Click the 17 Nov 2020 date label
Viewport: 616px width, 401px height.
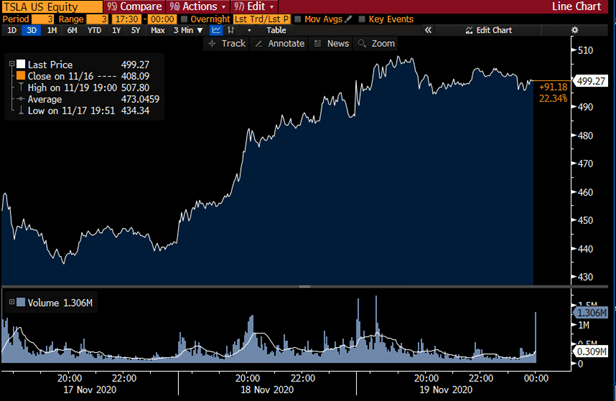click(90, 390)
